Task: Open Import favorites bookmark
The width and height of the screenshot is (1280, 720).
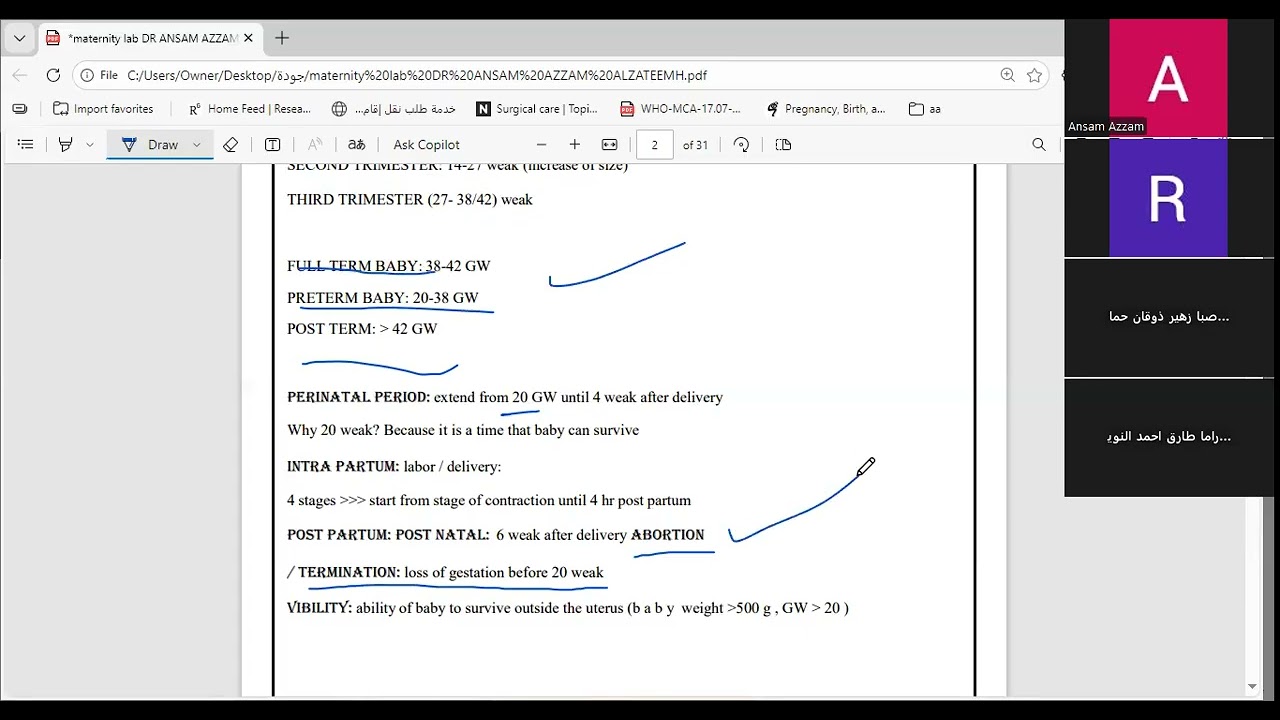Action: [103, 109]
